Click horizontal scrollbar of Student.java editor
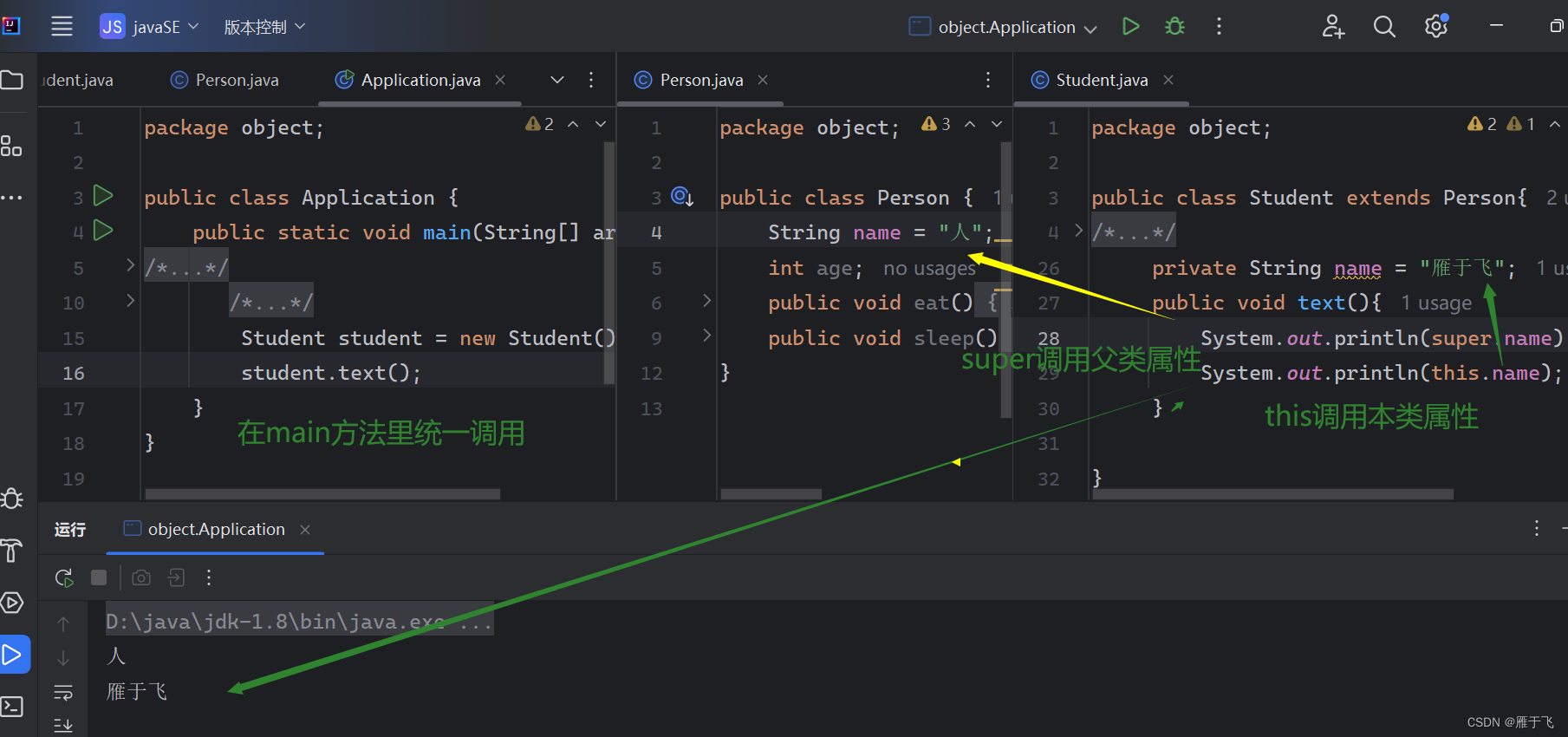Screen dimensions: 1568x737 1273,494
